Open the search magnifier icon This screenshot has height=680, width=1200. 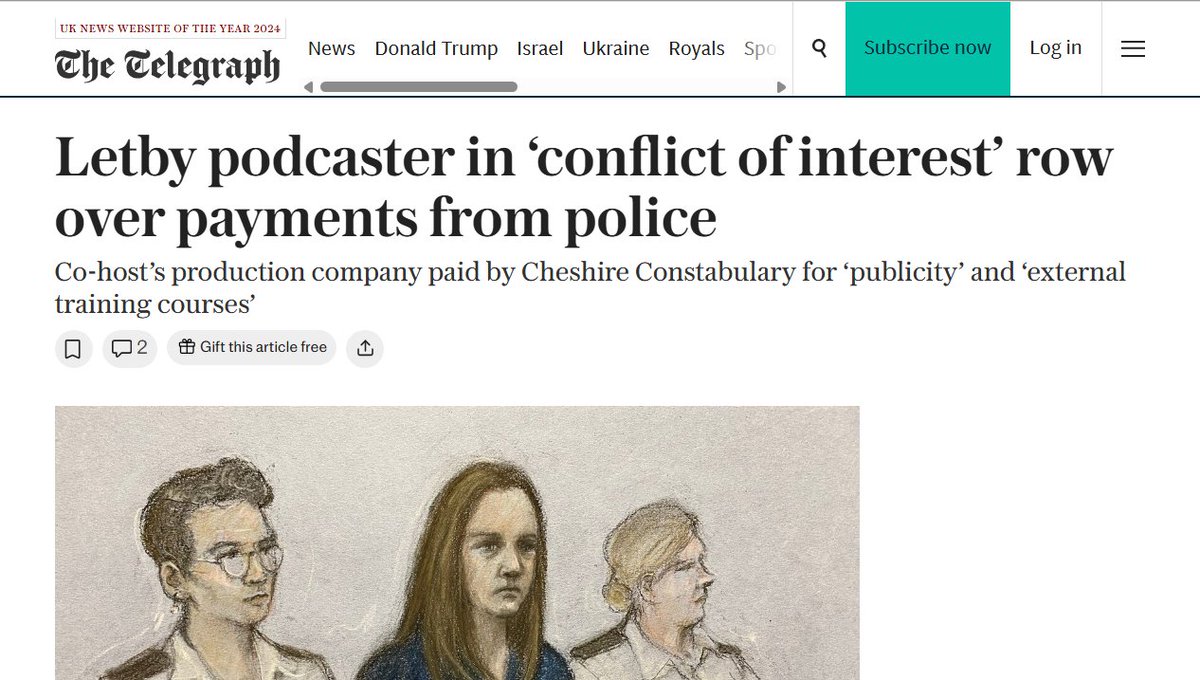[x=819, y=48]
